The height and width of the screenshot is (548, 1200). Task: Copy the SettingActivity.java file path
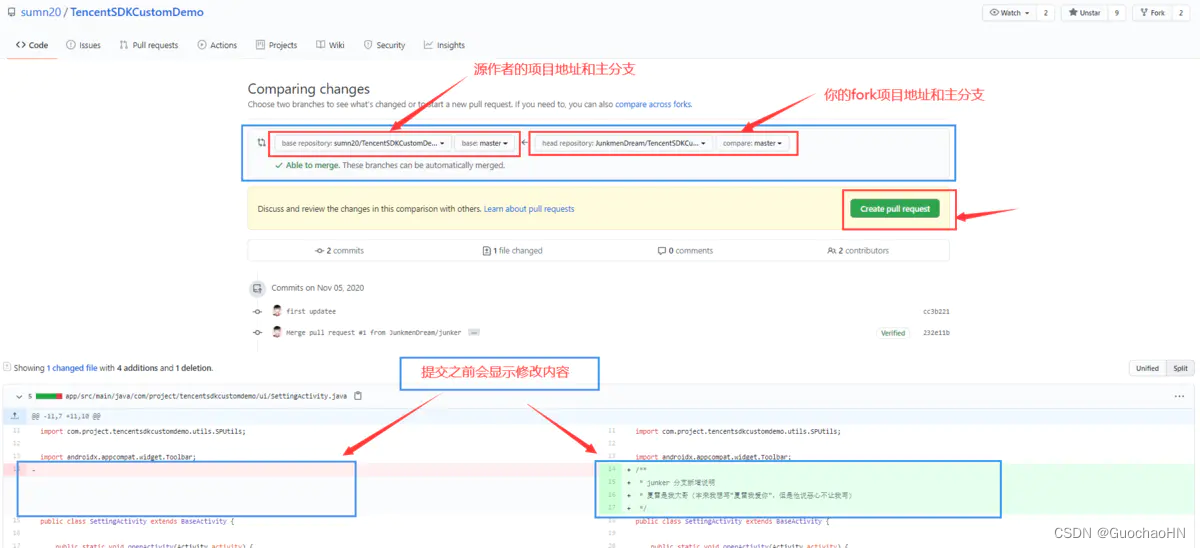point(358,396)
